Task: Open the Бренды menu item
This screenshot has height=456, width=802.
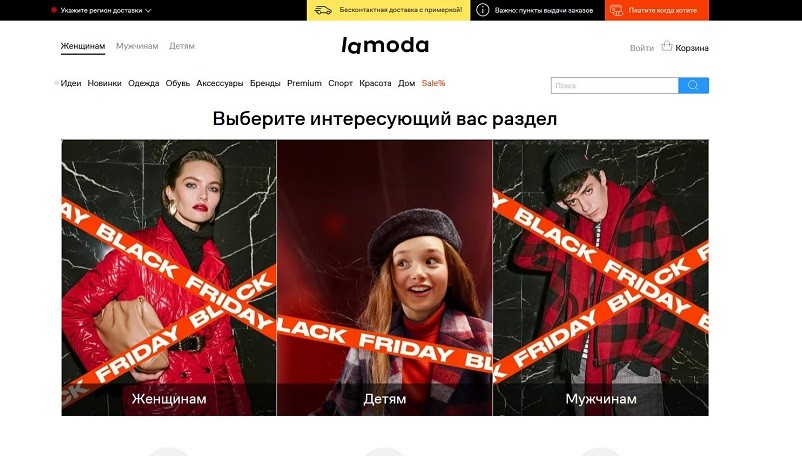Action: coord(265,83)
